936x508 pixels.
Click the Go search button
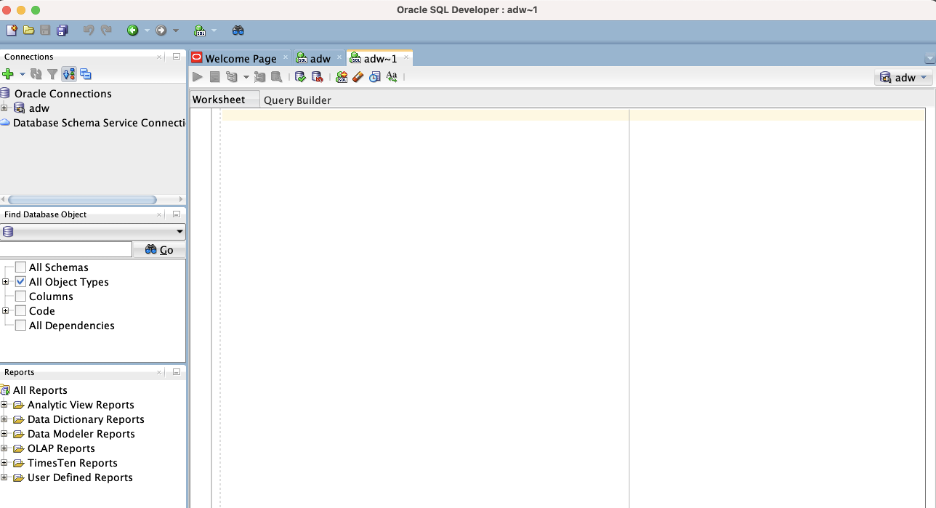pos(159,250)
